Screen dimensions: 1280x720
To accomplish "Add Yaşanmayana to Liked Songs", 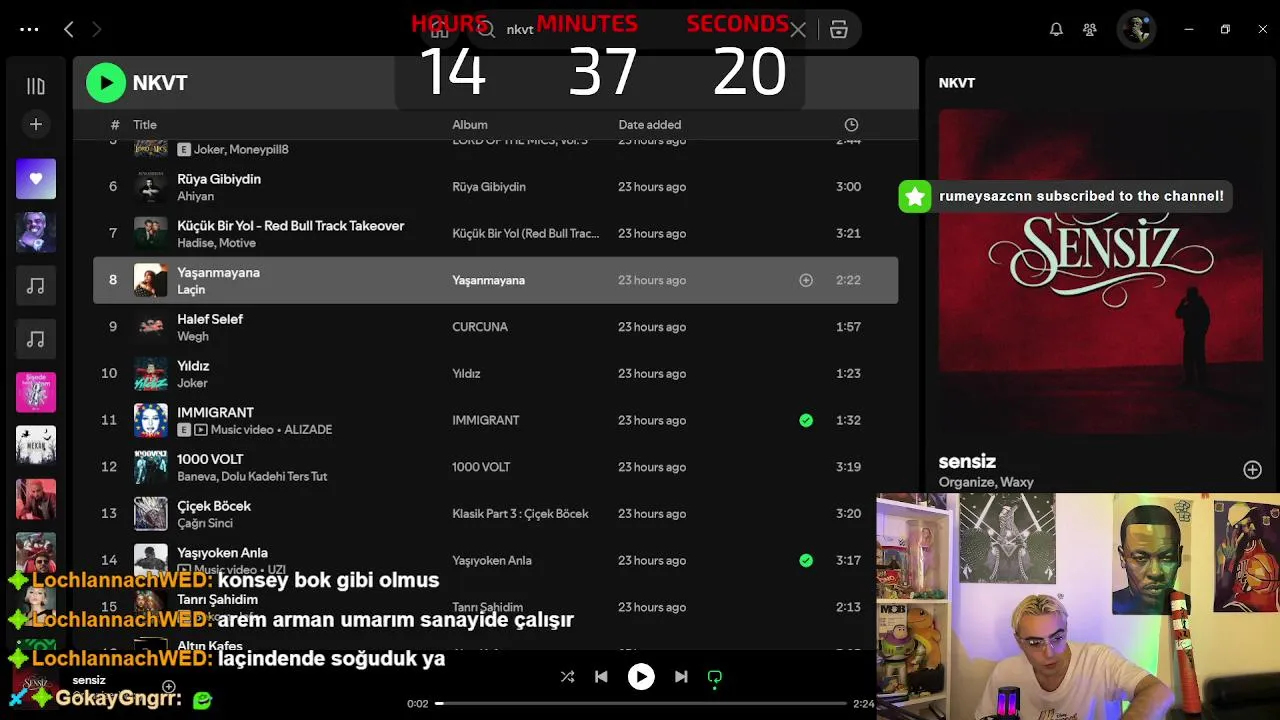I will click(x=806, y=280).
